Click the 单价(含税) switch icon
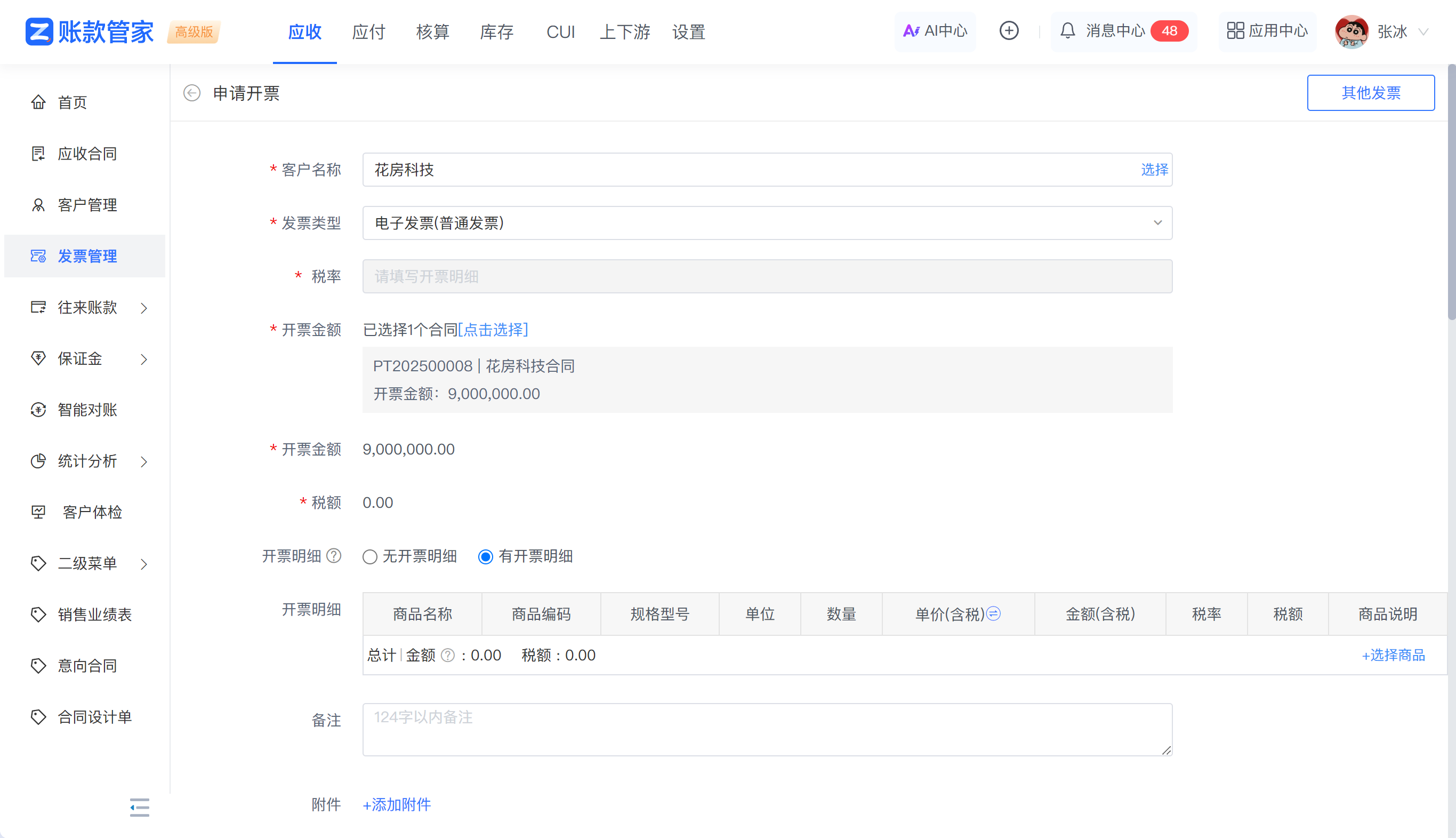 click(x=993, y=613)
